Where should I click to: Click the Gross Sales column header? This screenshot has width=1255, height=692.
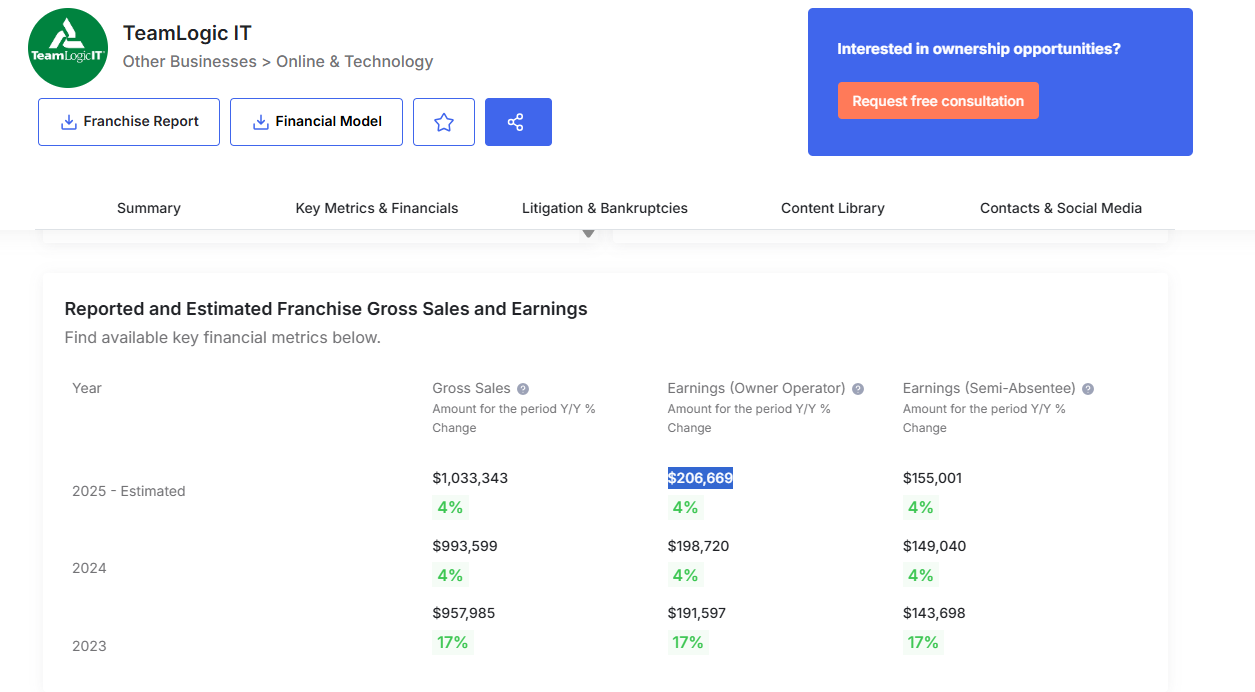point(471,388)
